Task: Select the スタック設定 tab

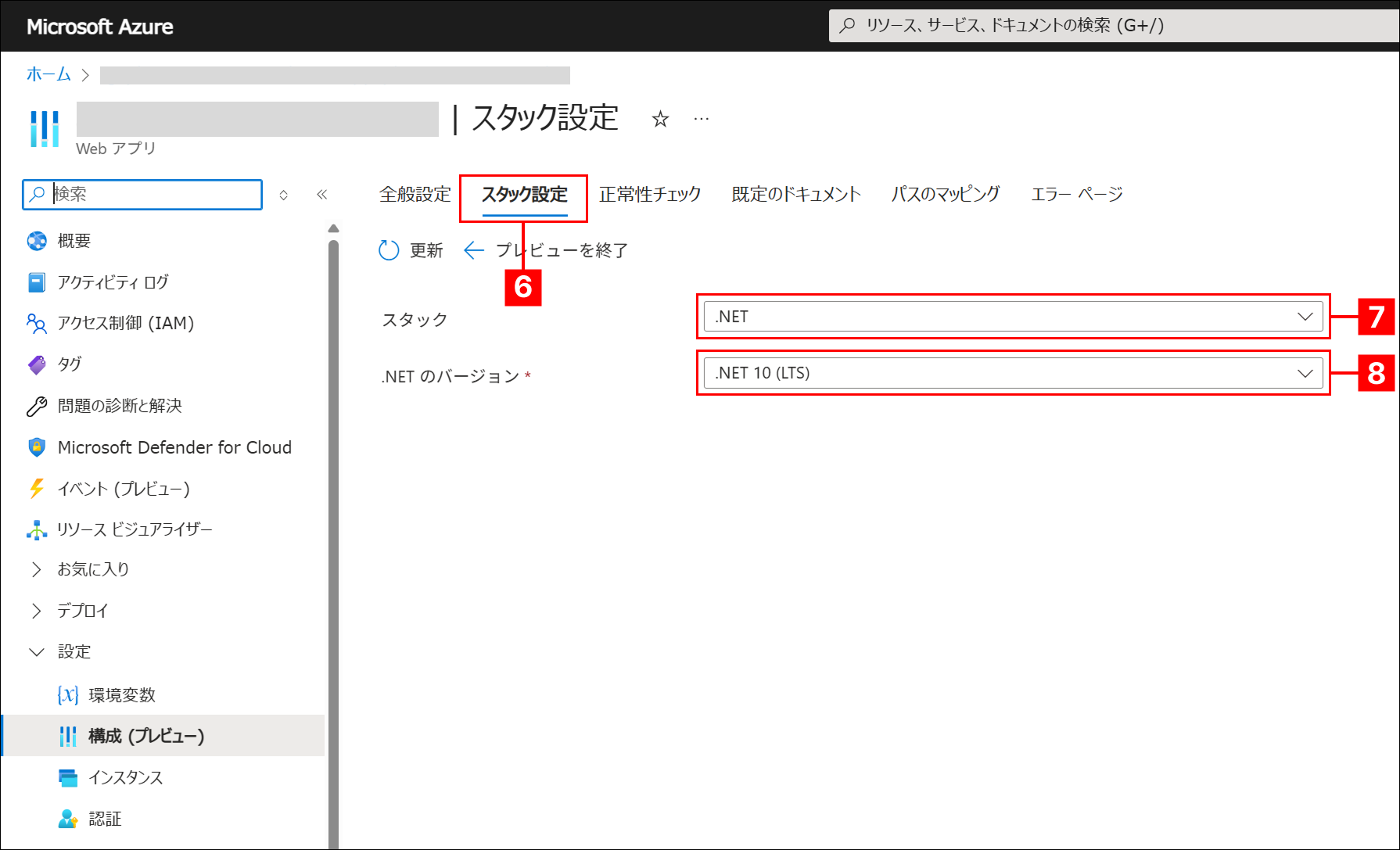Action: click(x=524, y=195)
